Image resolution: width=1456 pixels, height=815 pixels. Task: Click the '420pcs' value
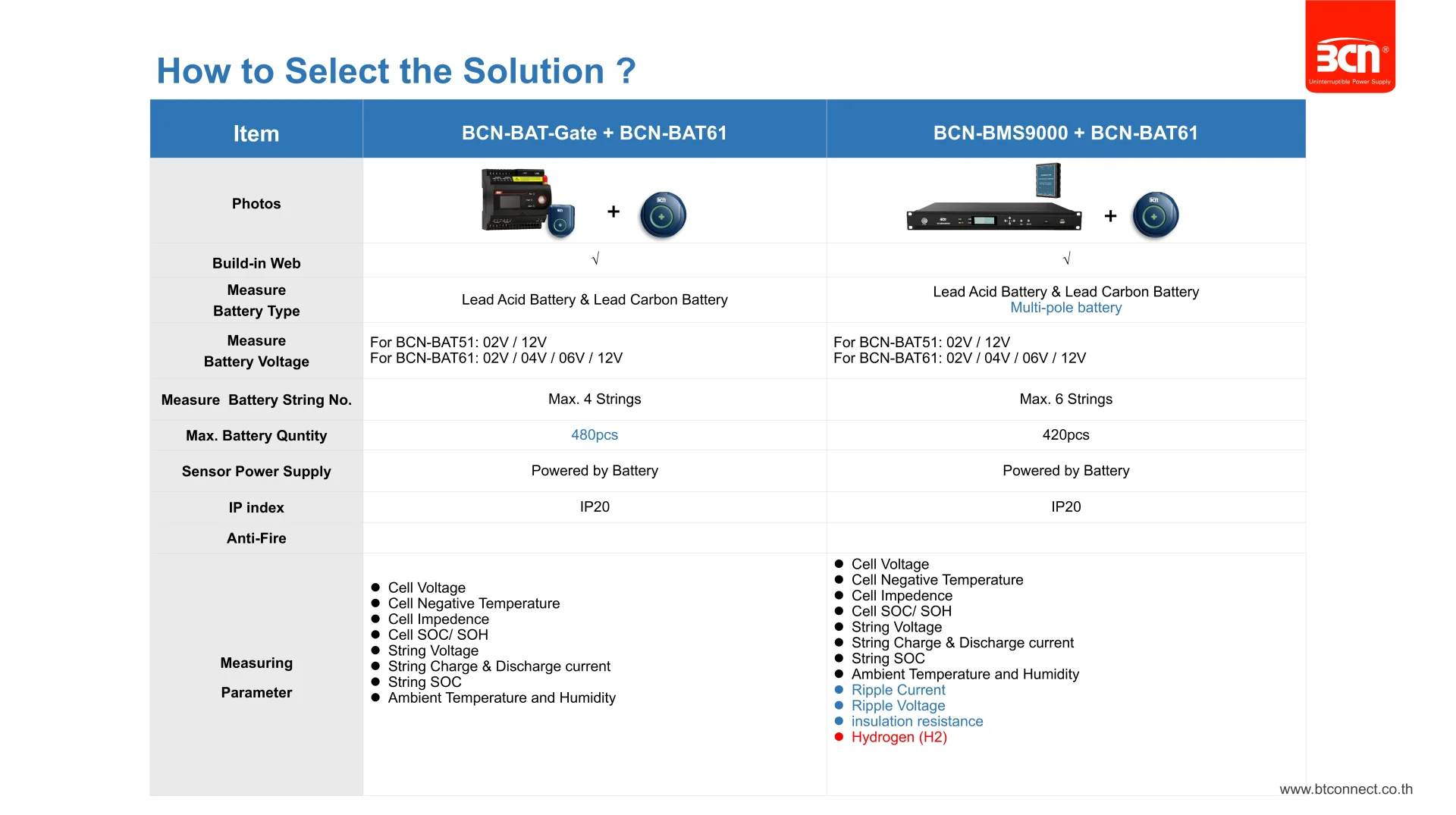(1065, 435)
